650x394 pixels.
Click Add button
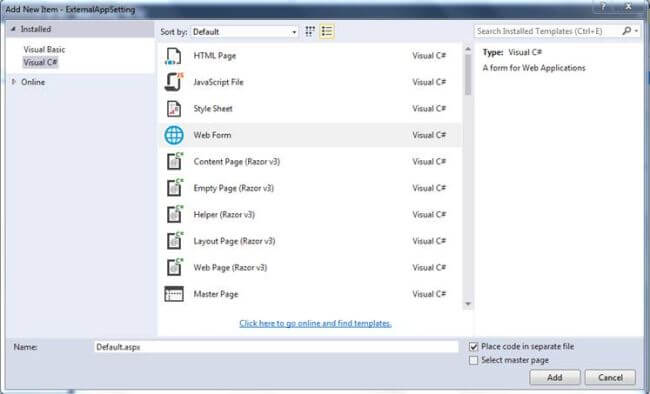[x=555, y=377]
